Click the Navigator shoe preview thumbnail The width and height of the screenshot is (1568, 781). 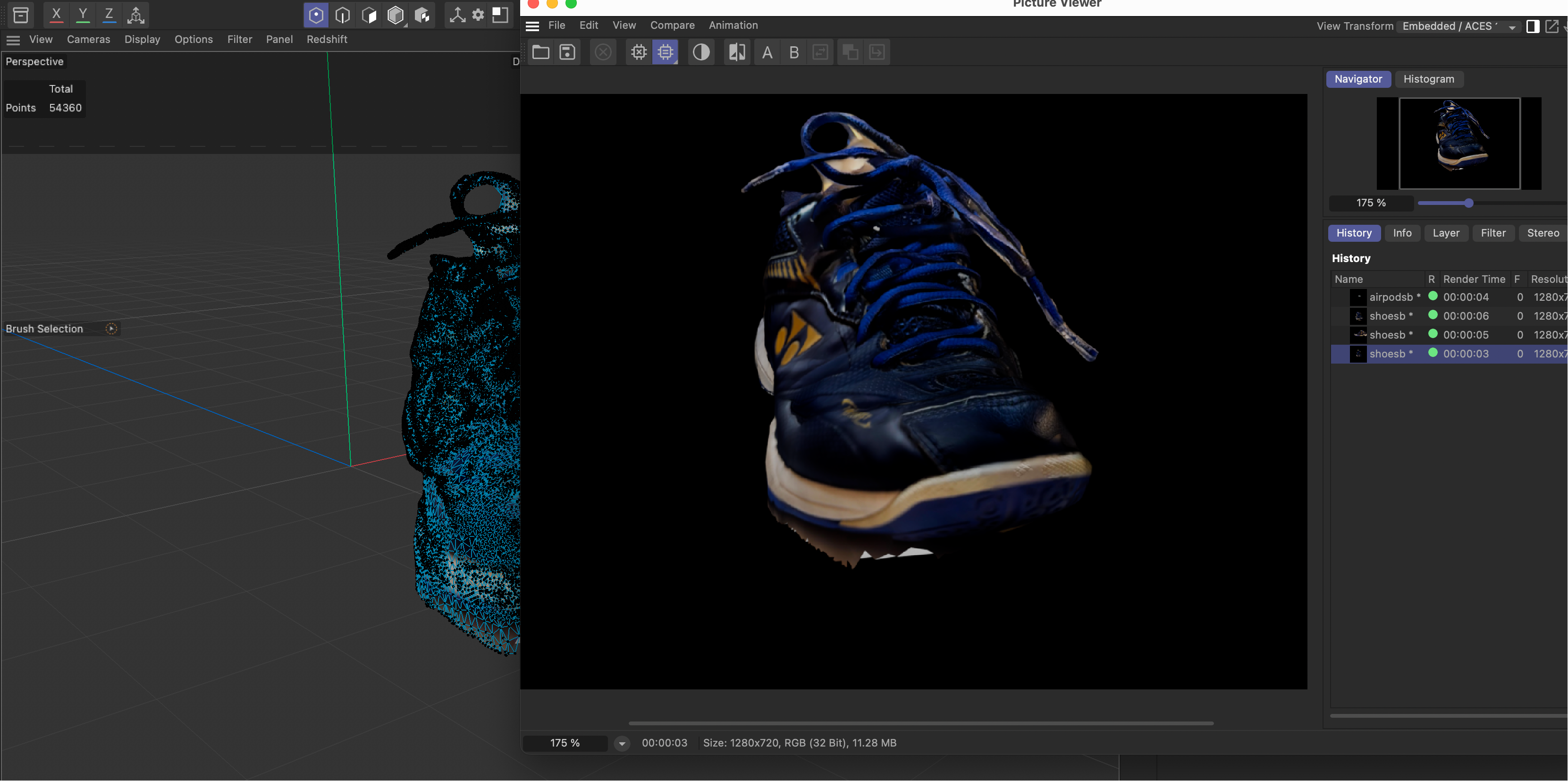pos(1459,143)
